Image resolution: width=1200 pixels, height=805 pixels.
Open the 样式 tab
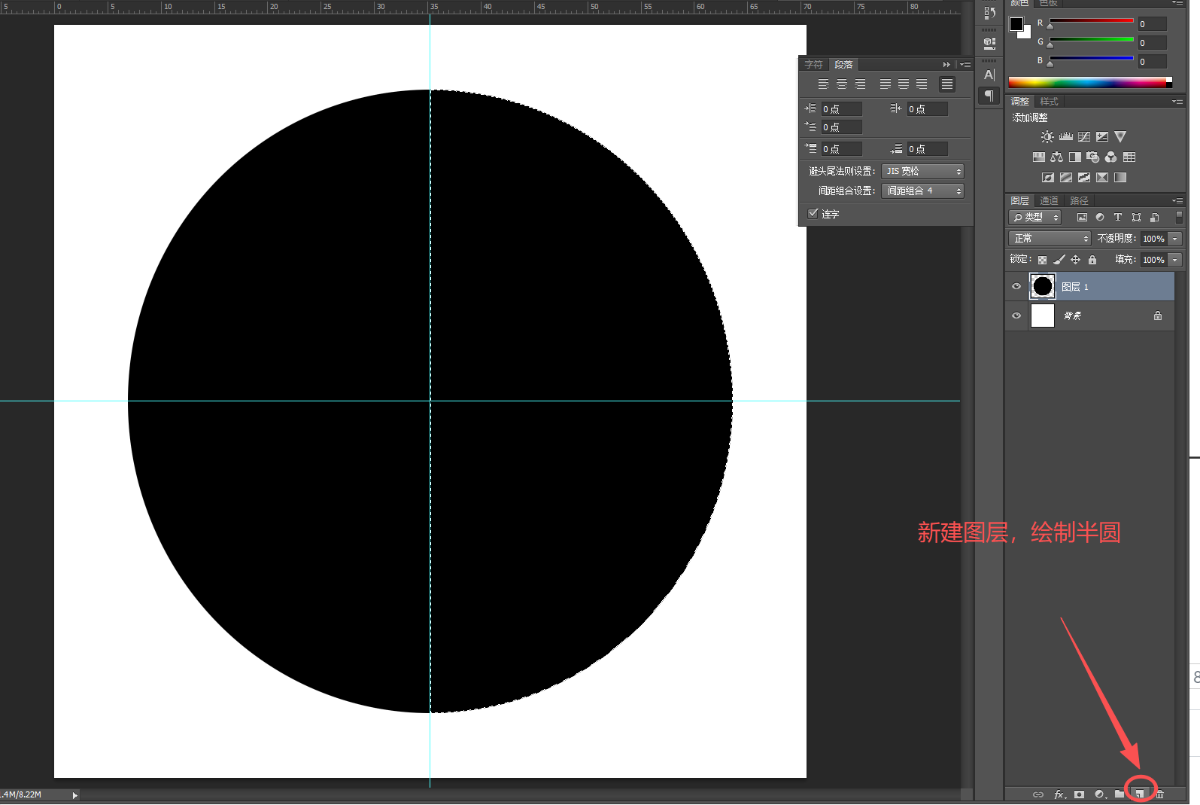click(1049, 102)
